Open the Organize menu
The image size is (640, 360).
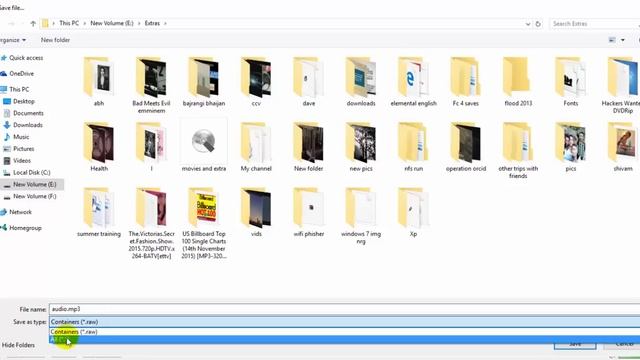13,40
